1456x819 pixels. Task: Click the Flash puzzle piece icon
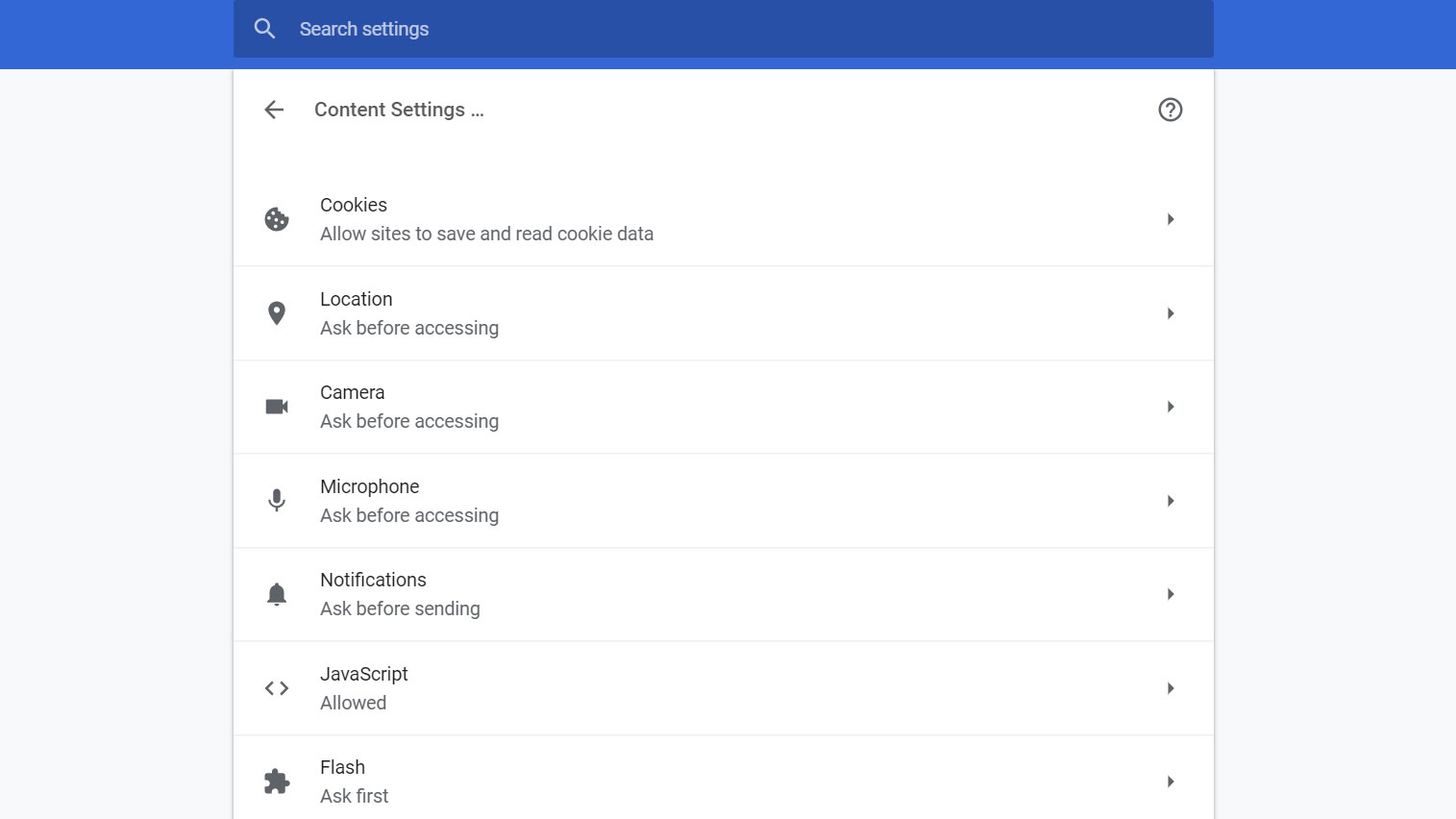277,782
